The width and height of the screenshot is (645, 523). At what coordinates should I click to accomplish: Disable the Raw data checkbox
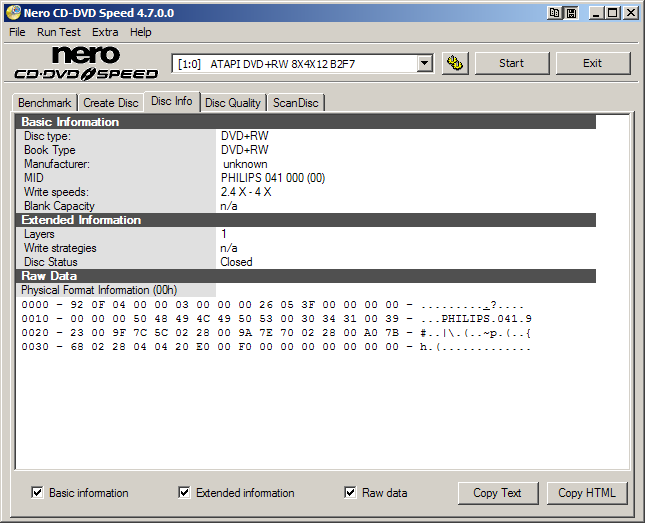[x=350, y=492]
